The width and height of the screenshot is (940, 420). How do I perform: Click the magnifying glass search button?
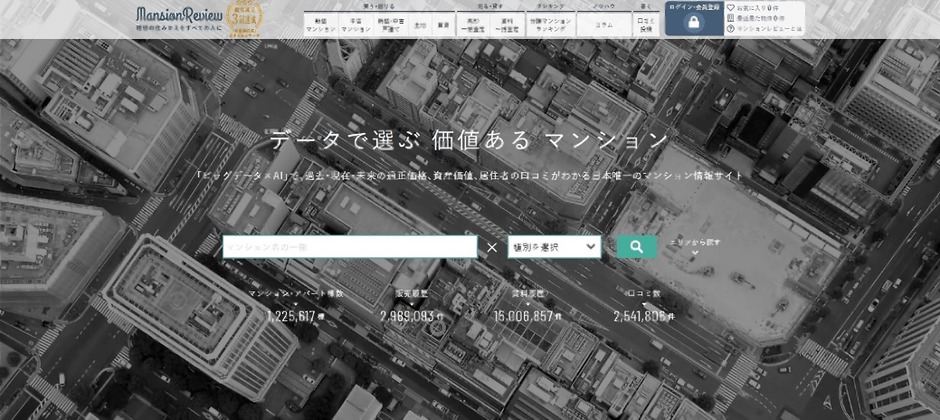tap(636, 247)
